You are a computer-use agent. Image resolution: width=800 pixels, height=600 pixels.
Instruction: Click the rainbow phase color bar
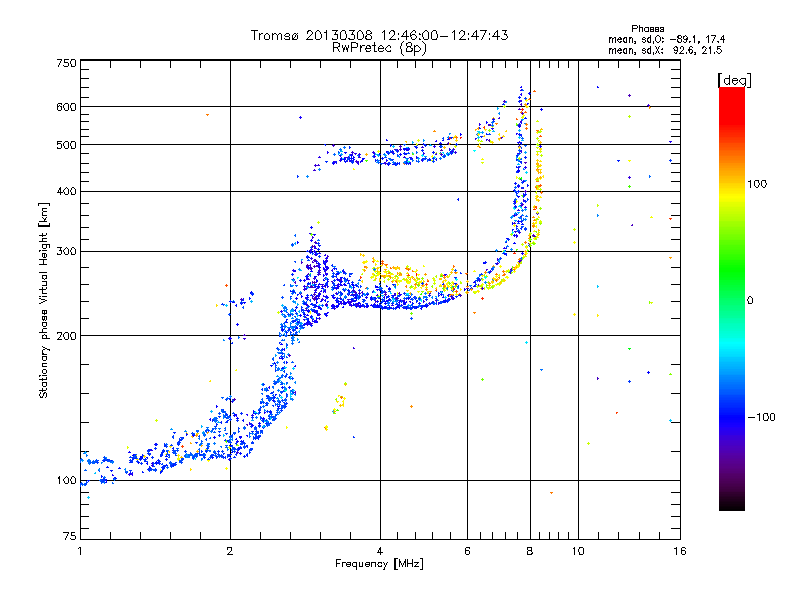point(732,298)
